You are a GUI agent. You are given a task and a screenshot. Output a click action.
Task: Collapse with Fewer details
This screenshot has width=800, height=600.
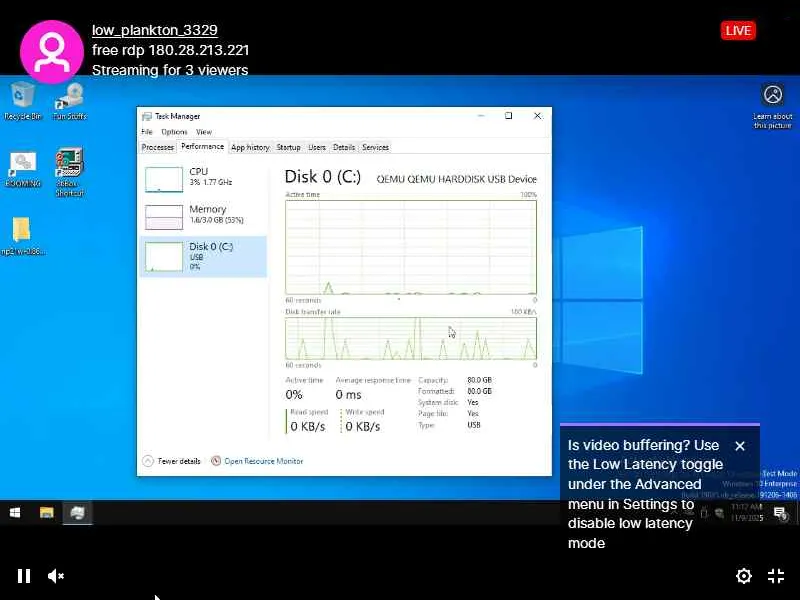171,461
